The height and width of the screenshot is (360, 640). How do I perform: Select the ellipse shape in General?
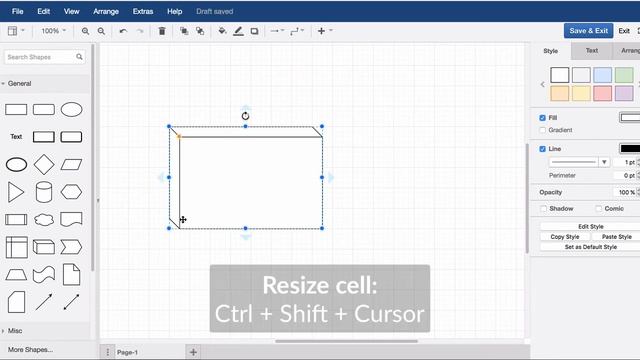(71, 109)
